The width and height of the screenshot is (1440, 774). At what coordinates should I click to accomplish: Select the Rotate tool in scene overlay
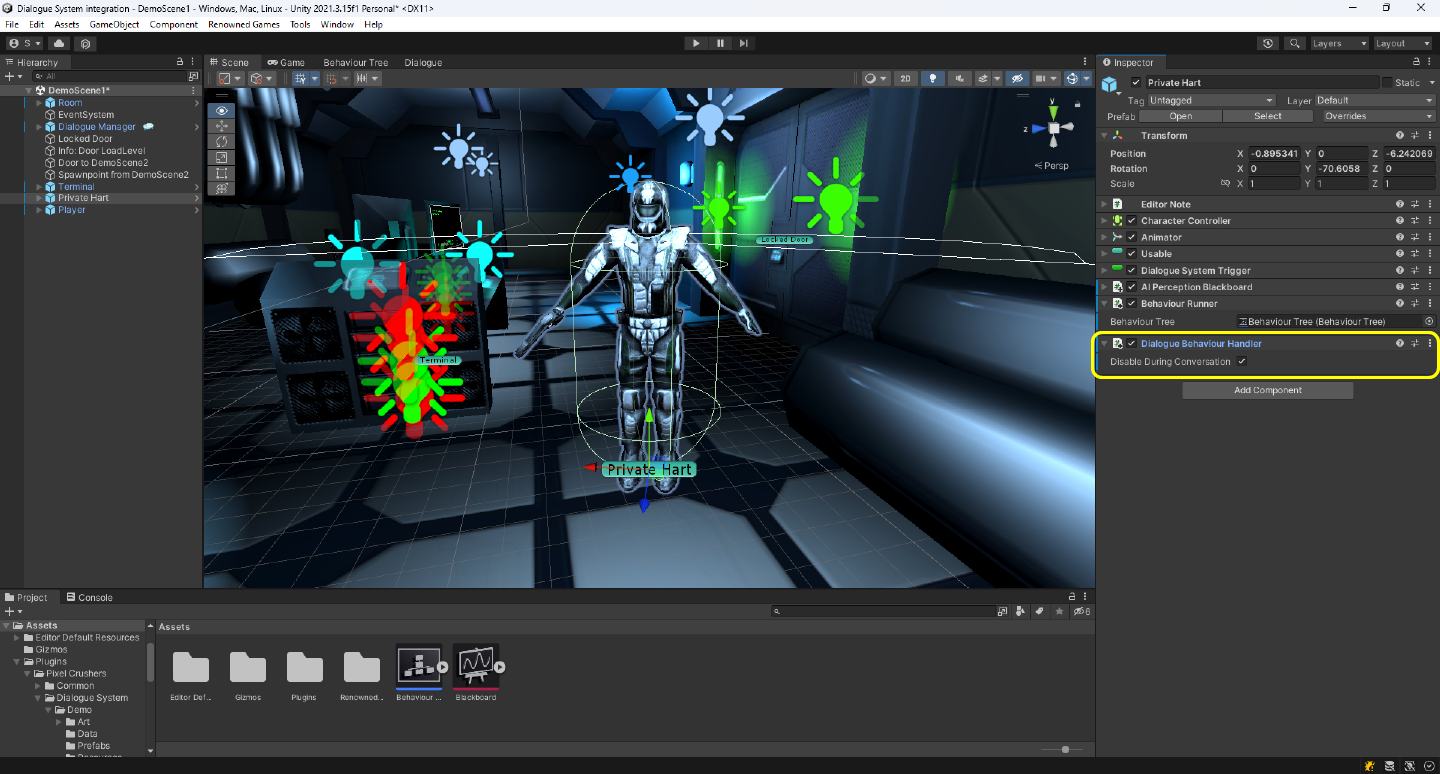[221, 141]
